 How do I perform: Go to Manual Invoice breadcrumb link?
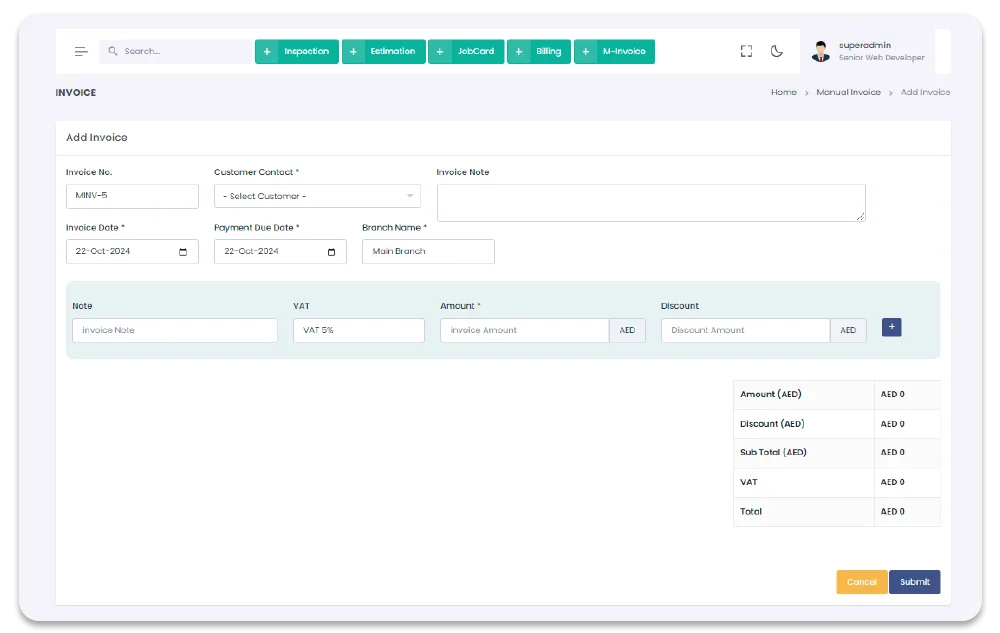point(848,92)
